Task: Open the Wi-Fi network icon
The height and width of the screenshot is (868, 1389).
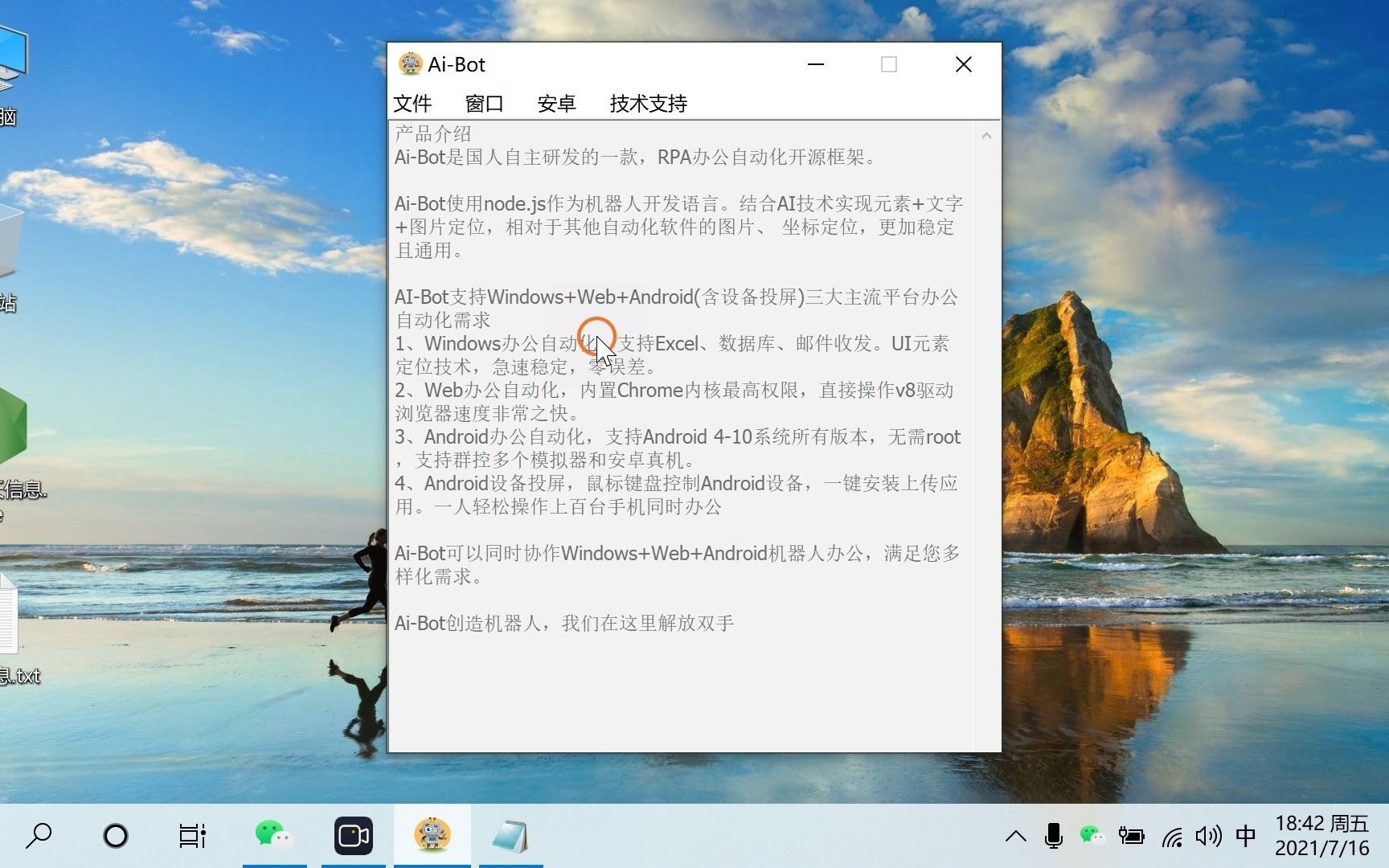Action: [1172, 837]
